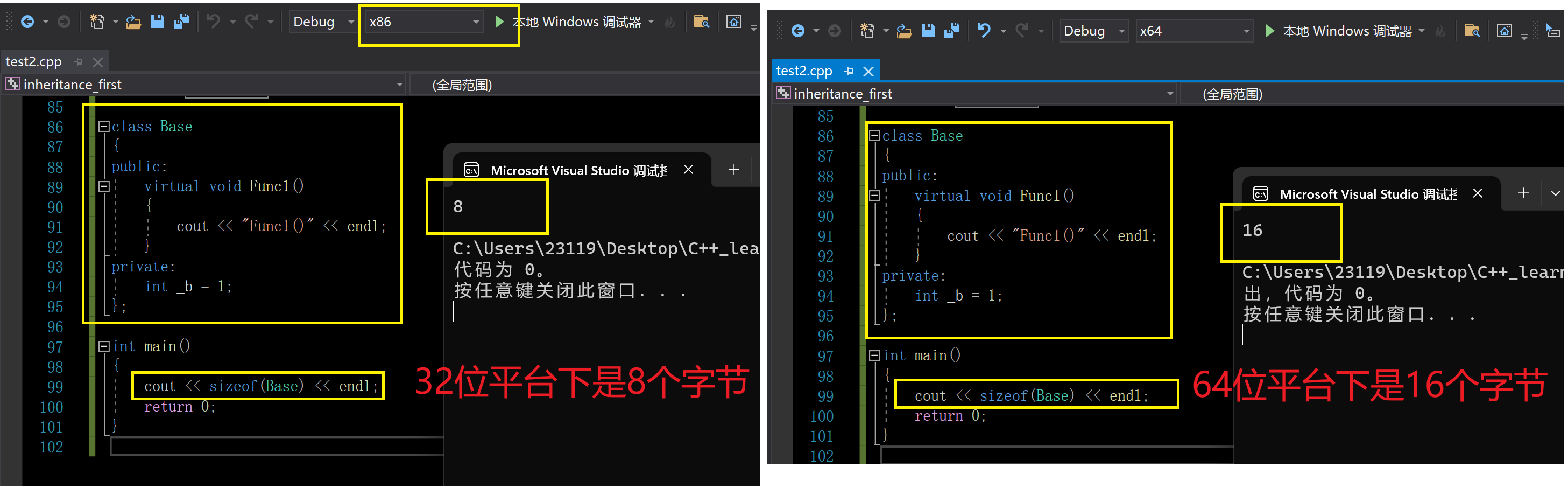Save test2.cpp in the x64 window
This screenshot has height=495, width=1568.
point(928,31)
